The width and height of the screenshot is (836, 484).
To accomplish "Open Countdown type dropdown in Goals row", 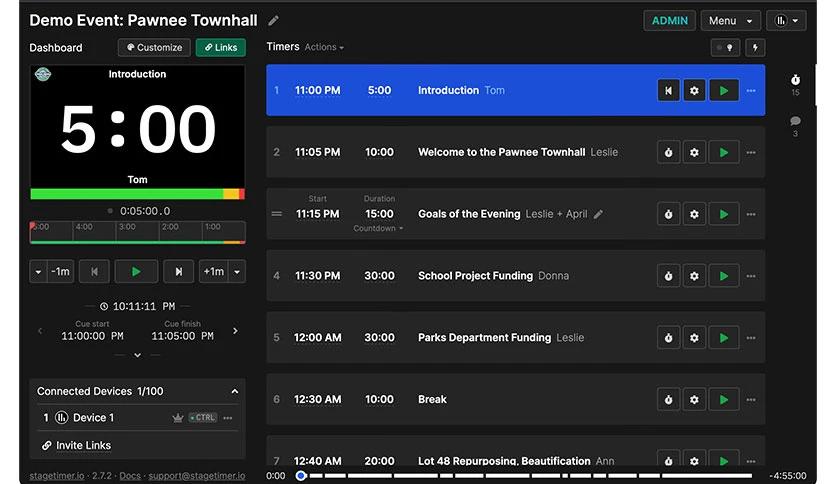I will tap(378, 228).
